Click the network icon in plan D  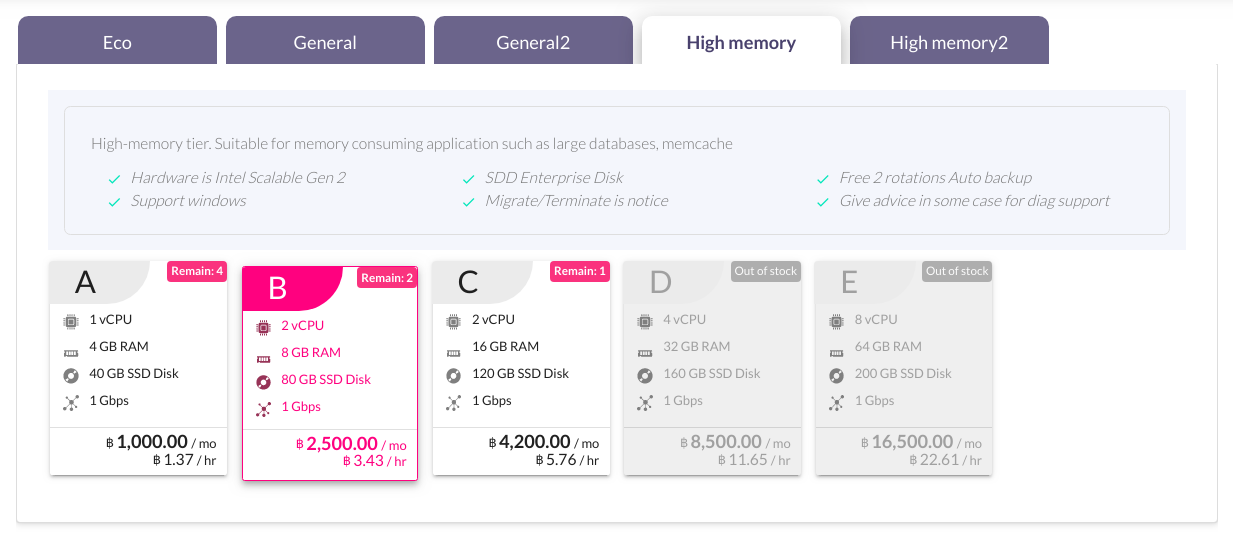644,401
